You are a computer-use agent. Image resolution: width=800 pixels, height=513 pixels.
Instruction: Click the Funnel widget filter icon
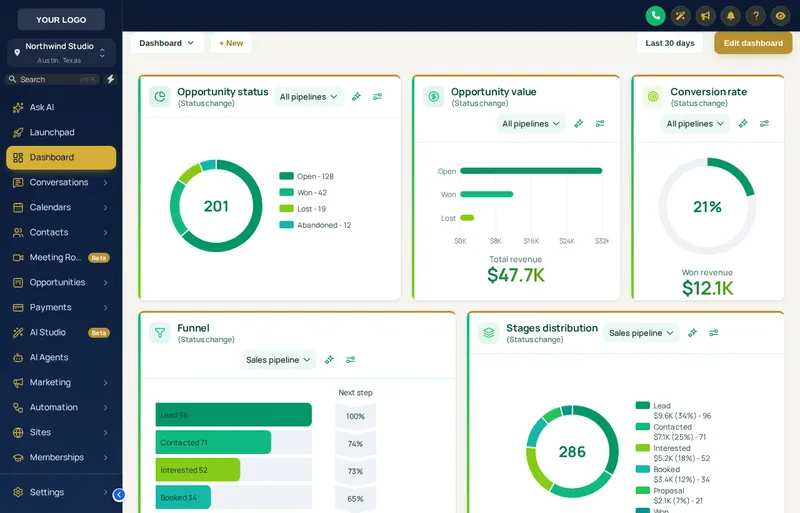[x=160, y=333]
